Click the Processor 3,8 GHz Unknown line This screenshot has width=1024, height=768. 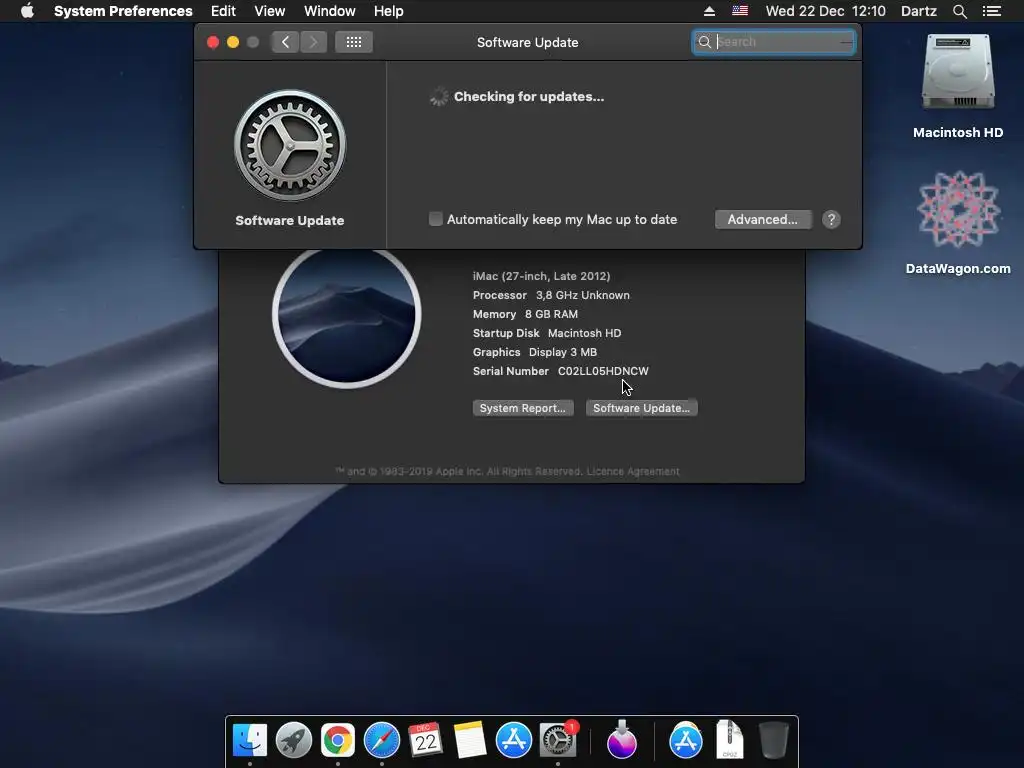tap(551, 295)
